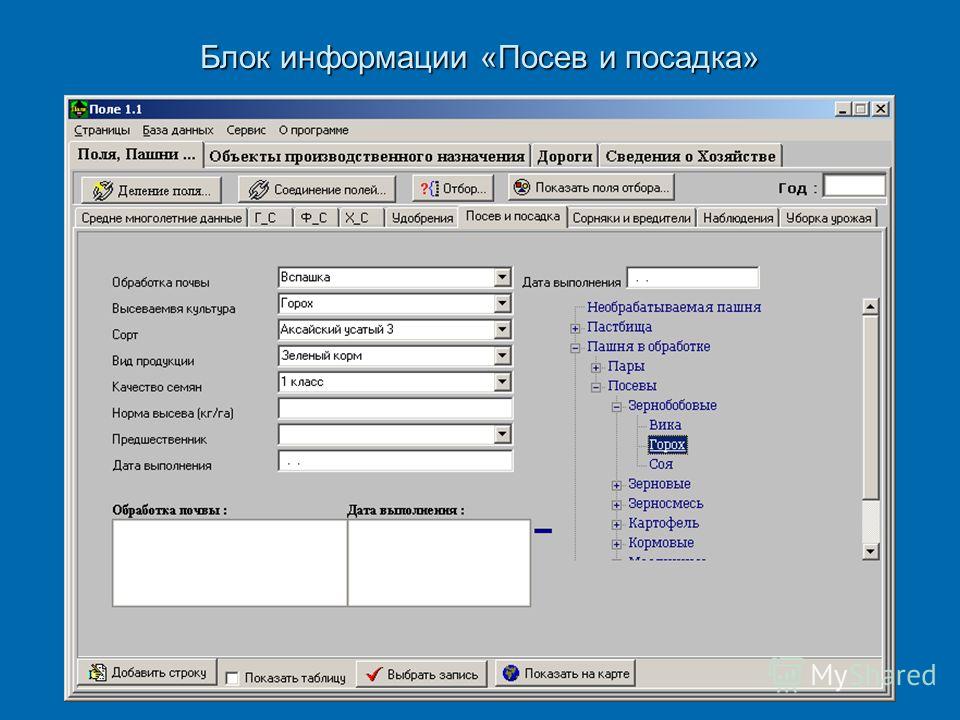Open the Ф_С tab
The image size is (960, 720).
[313, 218]
